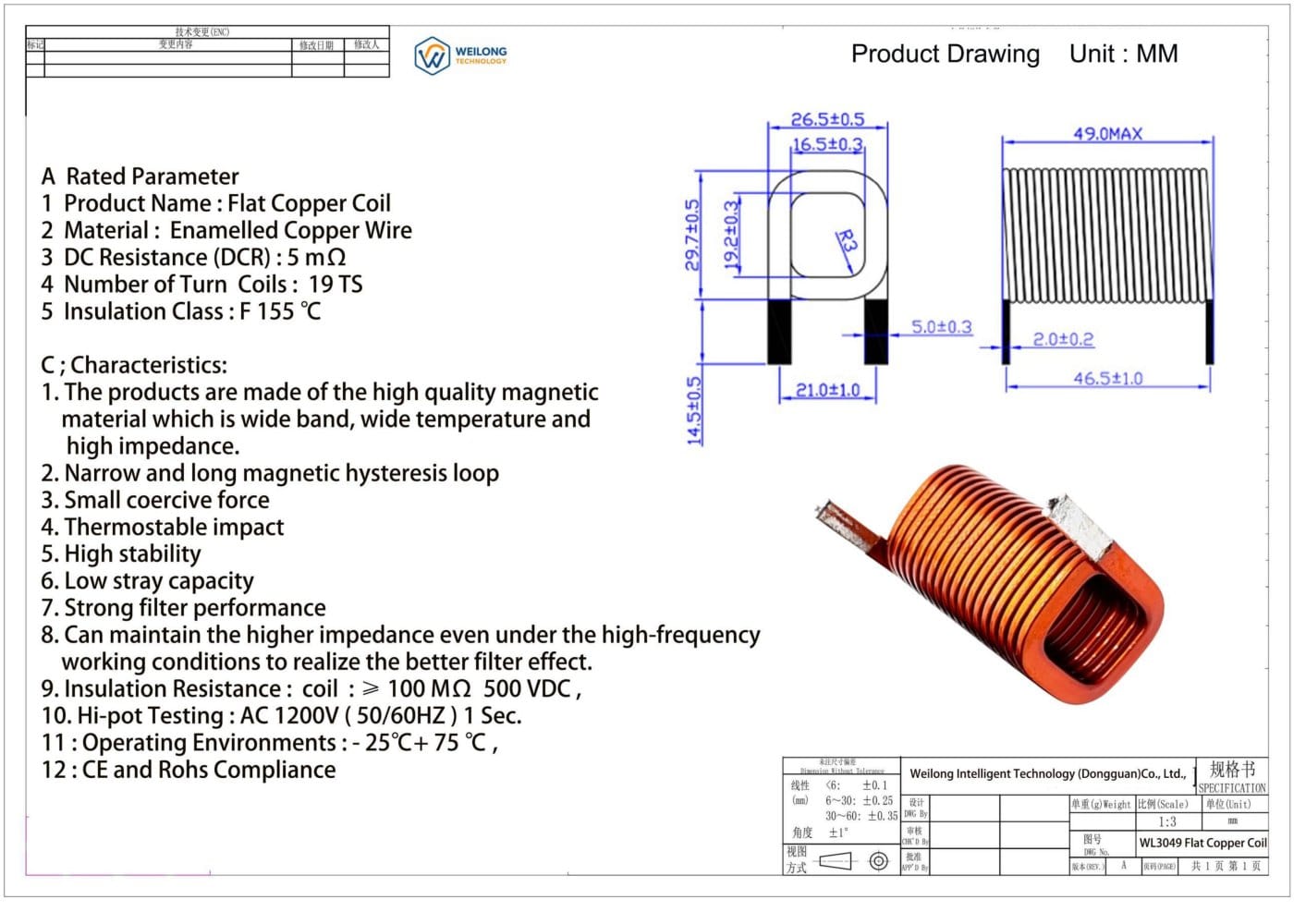Click 'CE and Rohs Compliance' line
This screenshot has height=924, width=1306.
tap(189, 770)
